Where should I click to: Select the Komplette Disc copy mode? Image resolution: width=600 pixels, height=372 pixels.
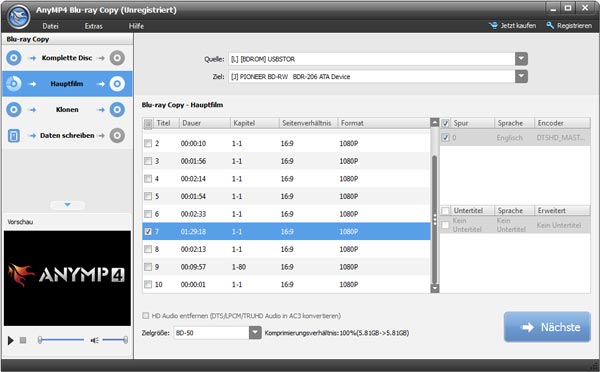[67, 58]
